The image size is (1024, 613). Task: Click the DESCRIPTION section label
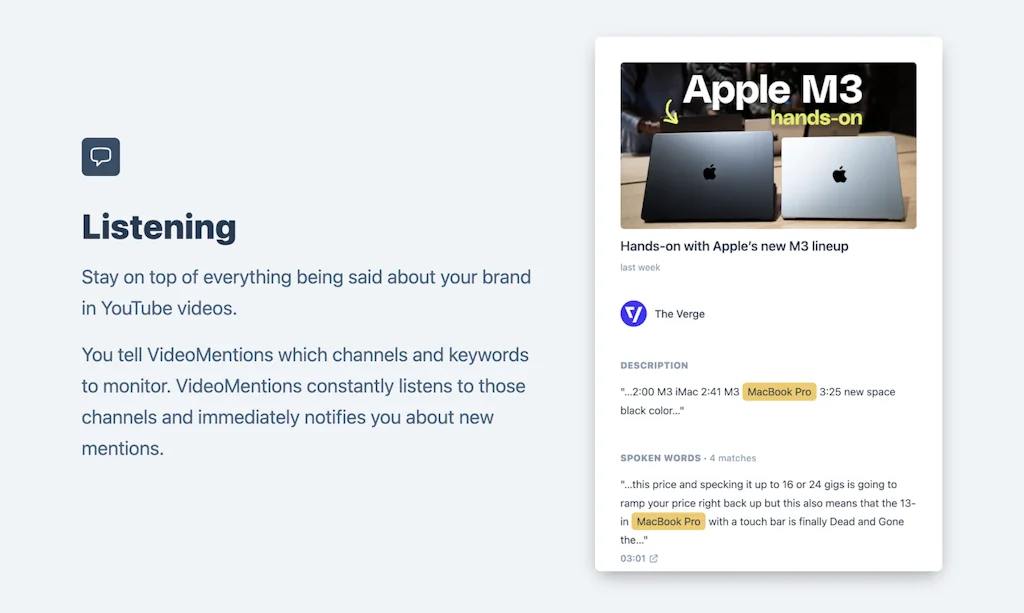(654, 366)
